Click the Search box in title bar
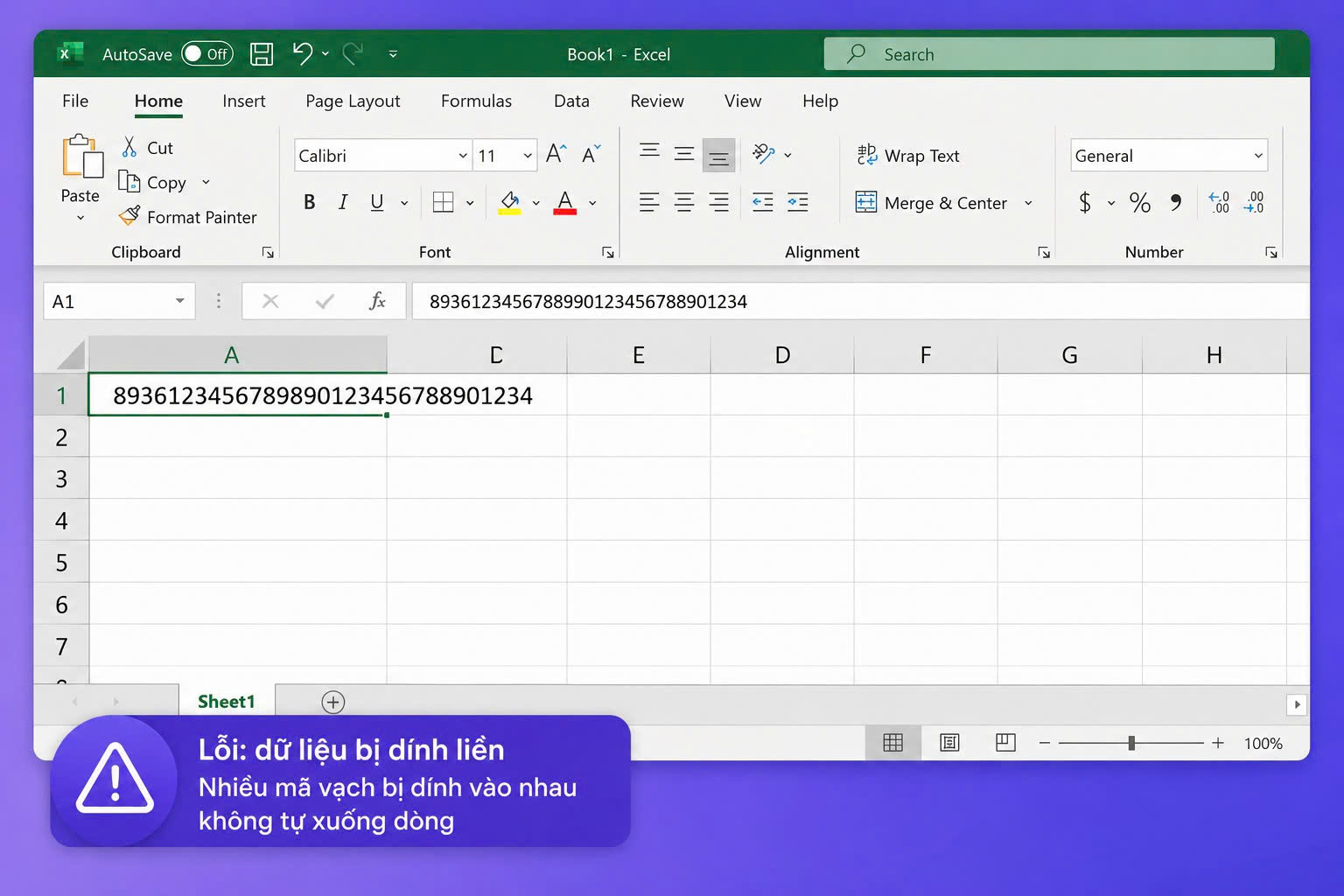The width and height of the screenshot is (1344, 896). [x=1049, y=54]
